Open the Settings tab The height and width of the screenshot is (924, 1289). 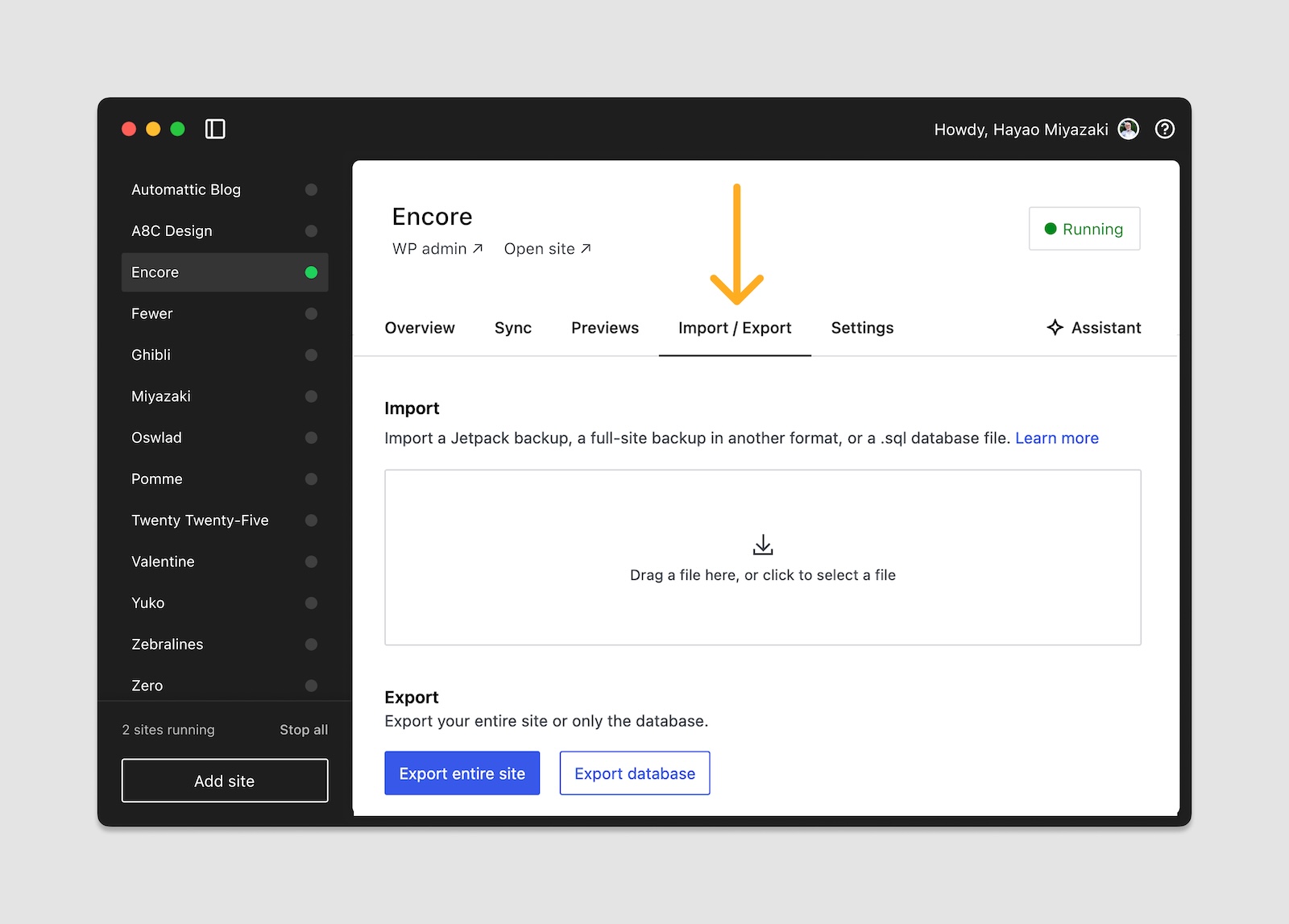(862, 328)
